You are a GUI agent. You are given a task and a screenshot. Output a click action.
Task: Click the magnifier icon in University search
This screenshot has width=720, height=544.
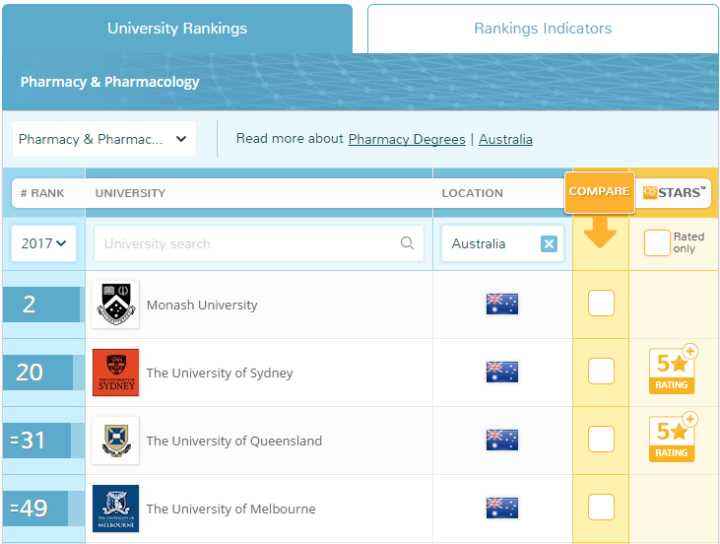click(407, 243)
